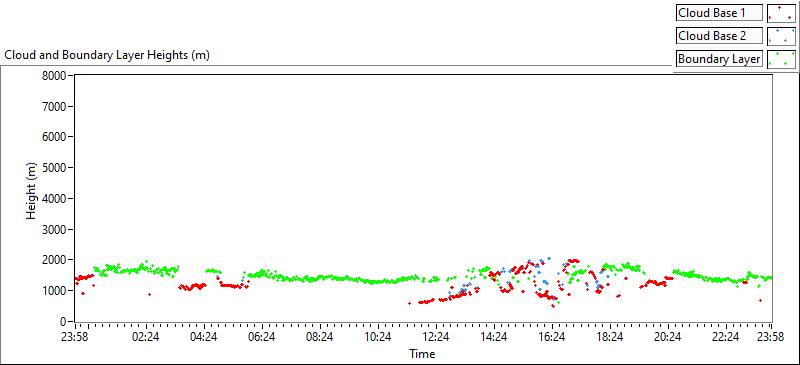Click the first 23:58 time axis label
This screenshot has height=365, width=800.
76,337
